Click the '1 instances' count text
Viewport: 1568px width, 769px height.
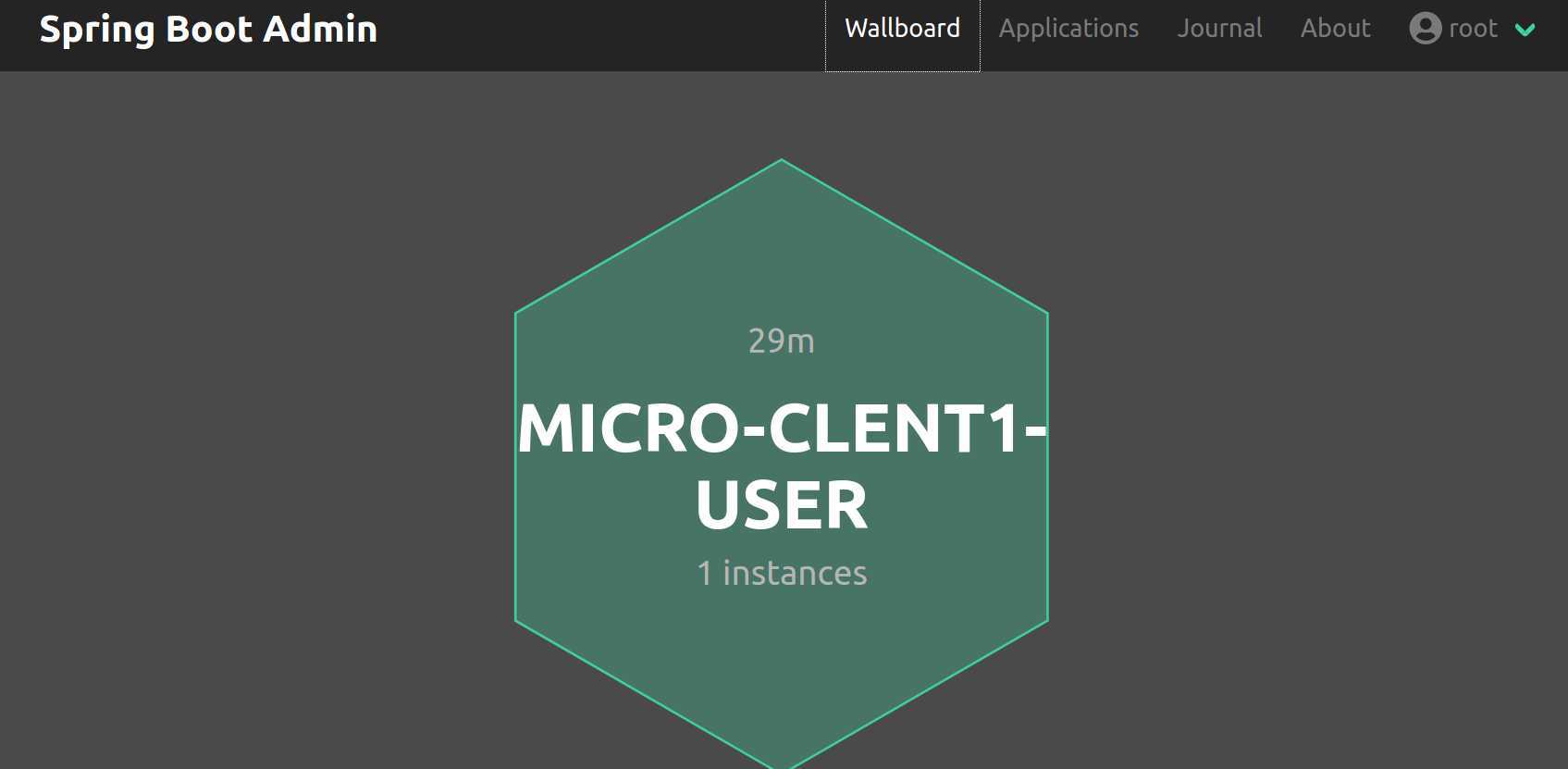782,574
